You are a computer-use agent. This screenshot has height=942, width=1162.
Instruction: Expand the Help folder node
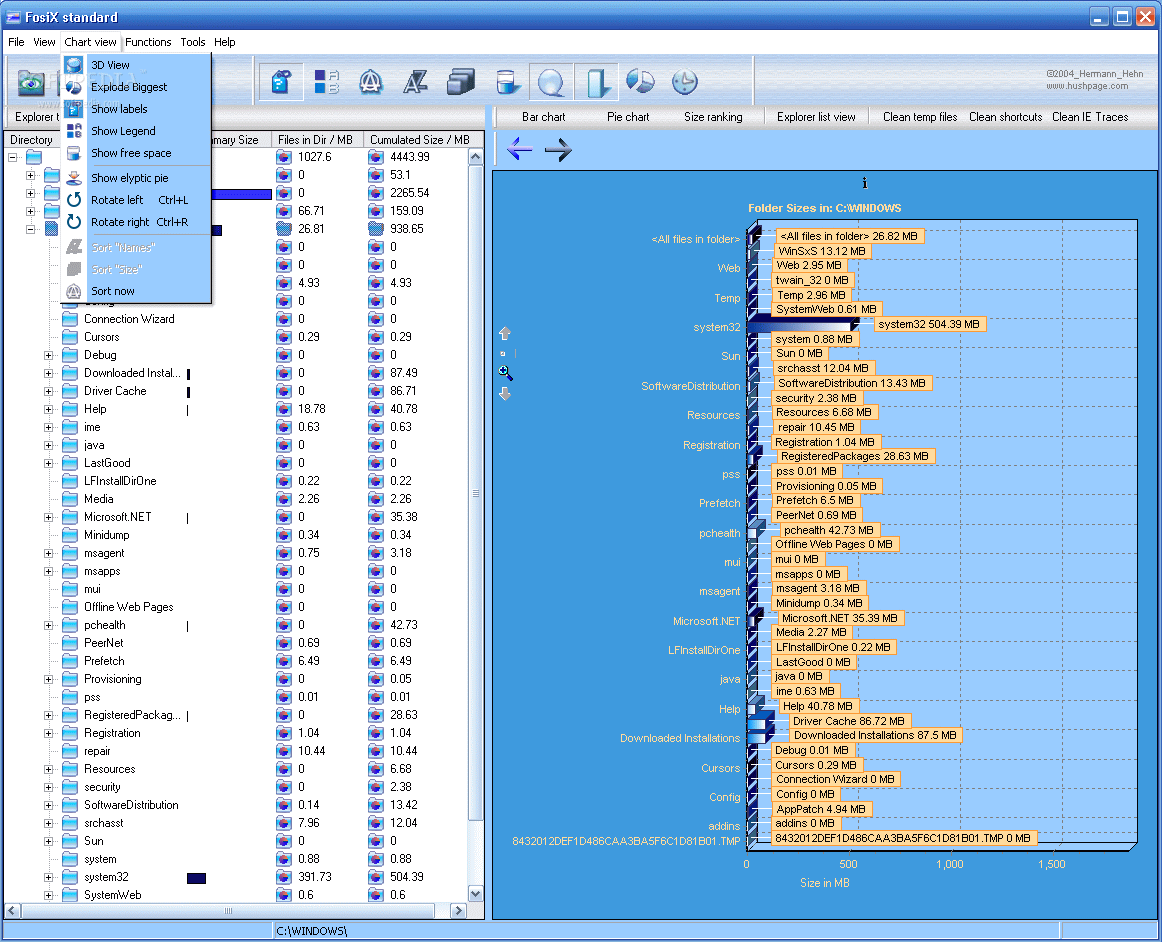click(48, 409)
